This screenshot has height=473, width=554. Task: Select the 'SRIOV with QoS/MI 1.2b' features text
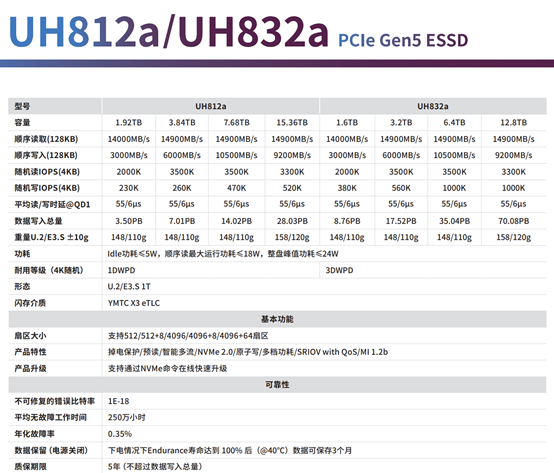343,352
